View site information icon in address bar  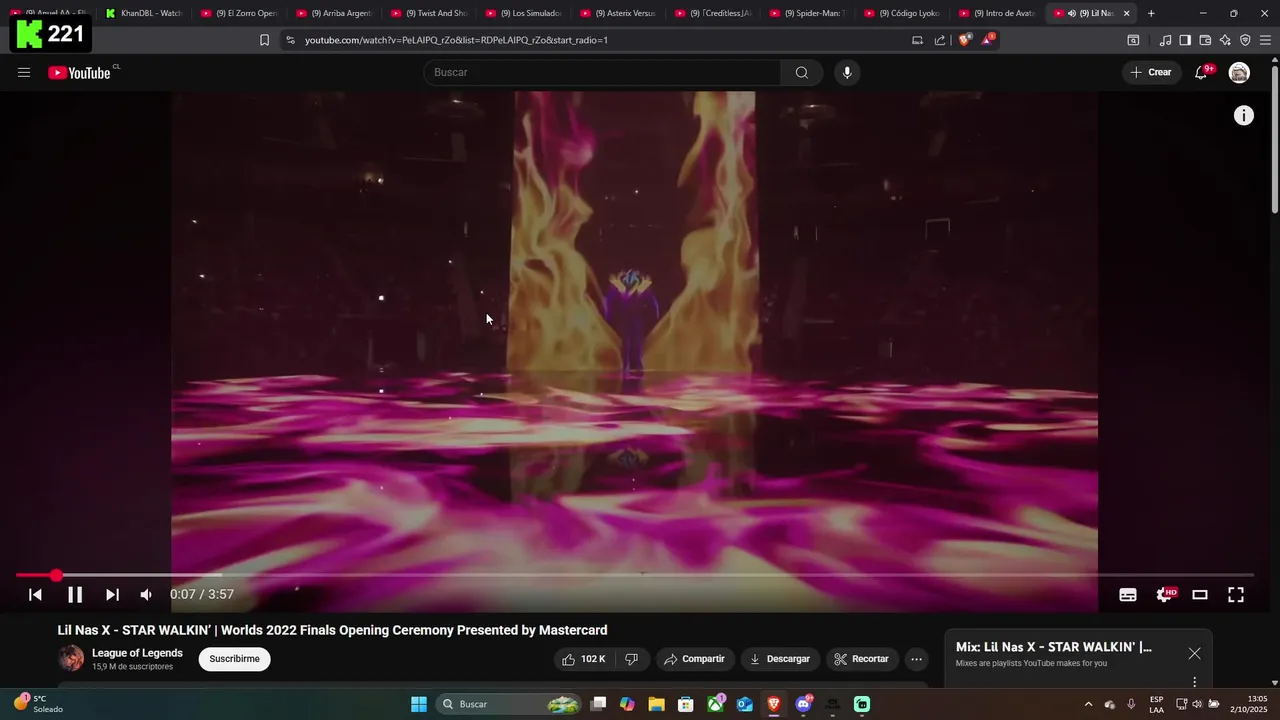click(x=290, y=40)
